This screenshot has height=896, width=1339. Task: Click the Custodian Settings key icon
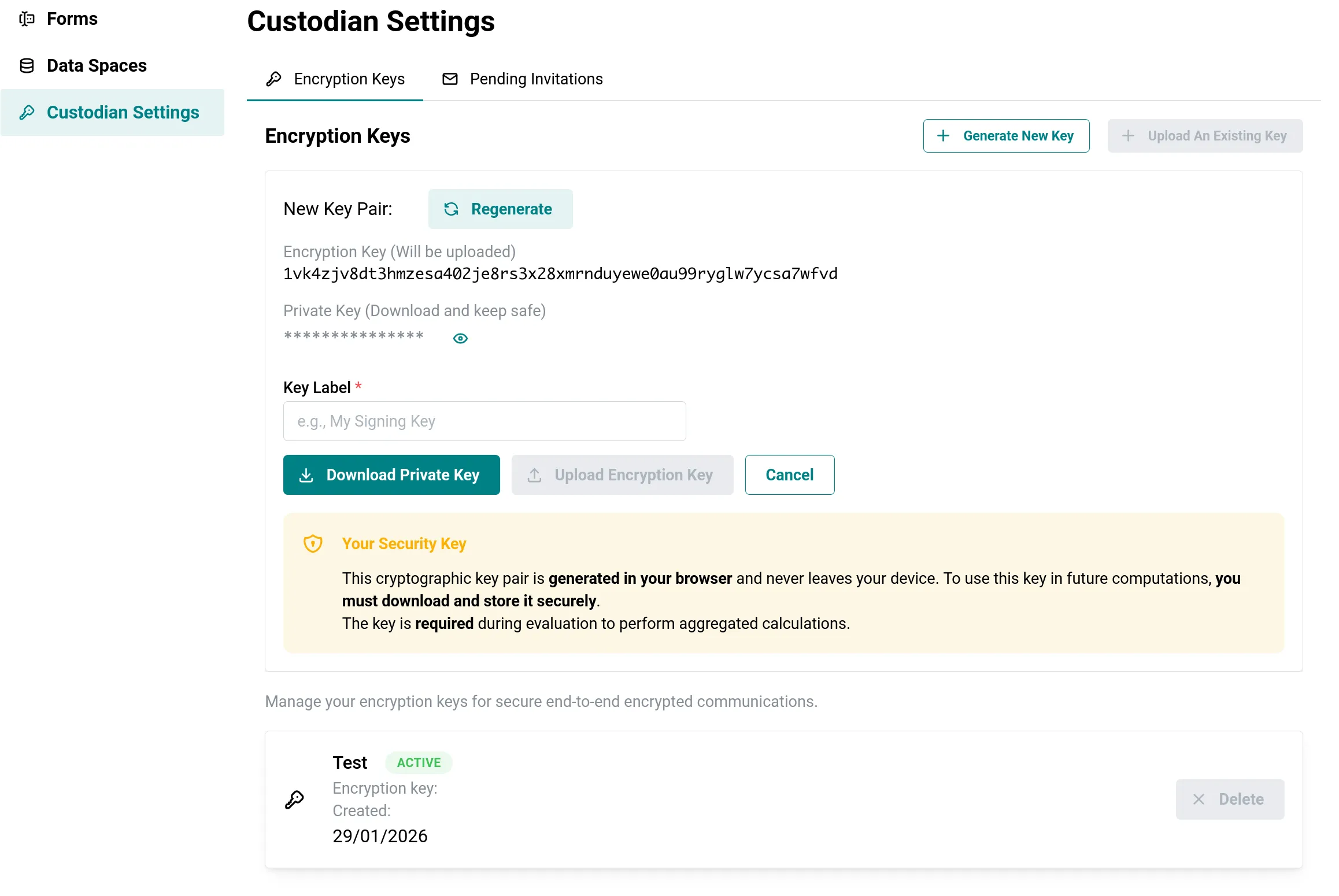(x=27, y=112)
